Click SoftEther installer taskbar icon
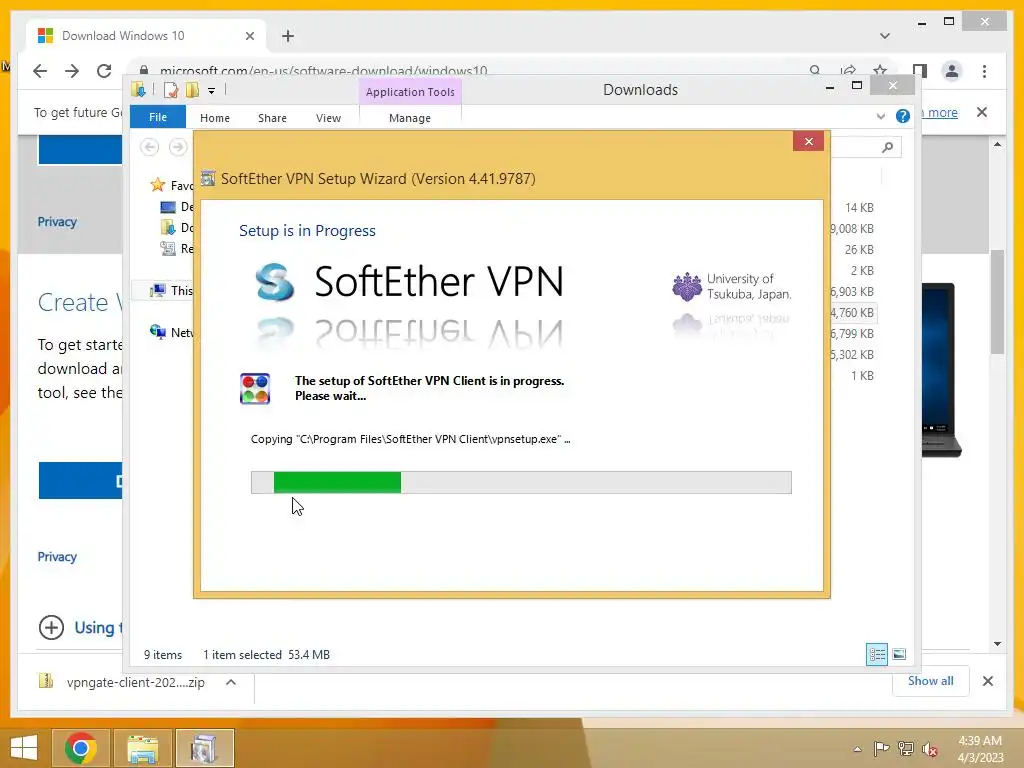 (x=204, y=748)
